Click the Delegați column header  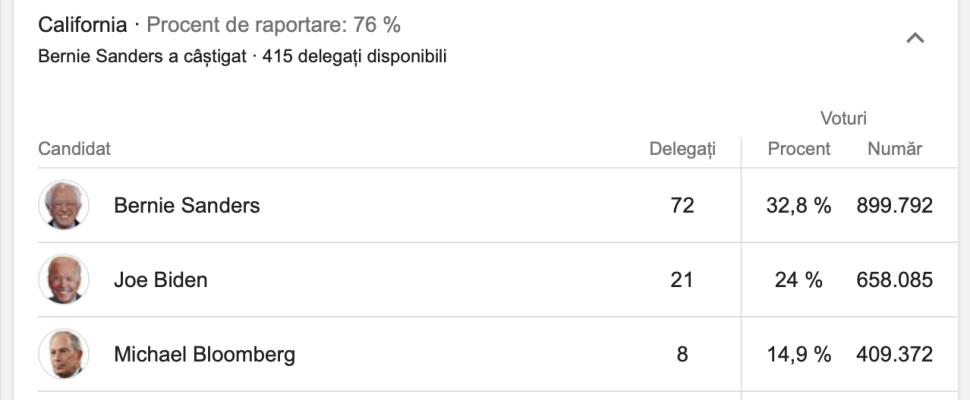click(683, 149)
